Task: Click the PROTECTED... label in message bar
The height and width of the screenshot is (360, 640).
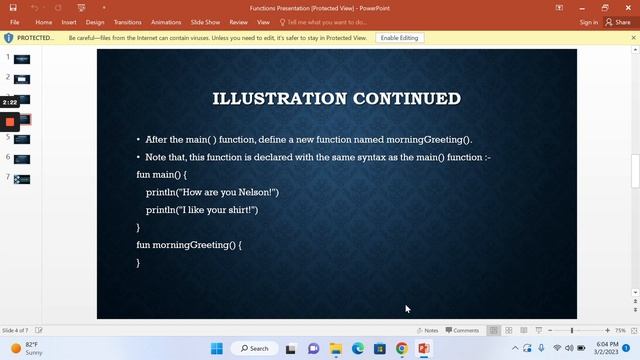Action: [36, 38]
